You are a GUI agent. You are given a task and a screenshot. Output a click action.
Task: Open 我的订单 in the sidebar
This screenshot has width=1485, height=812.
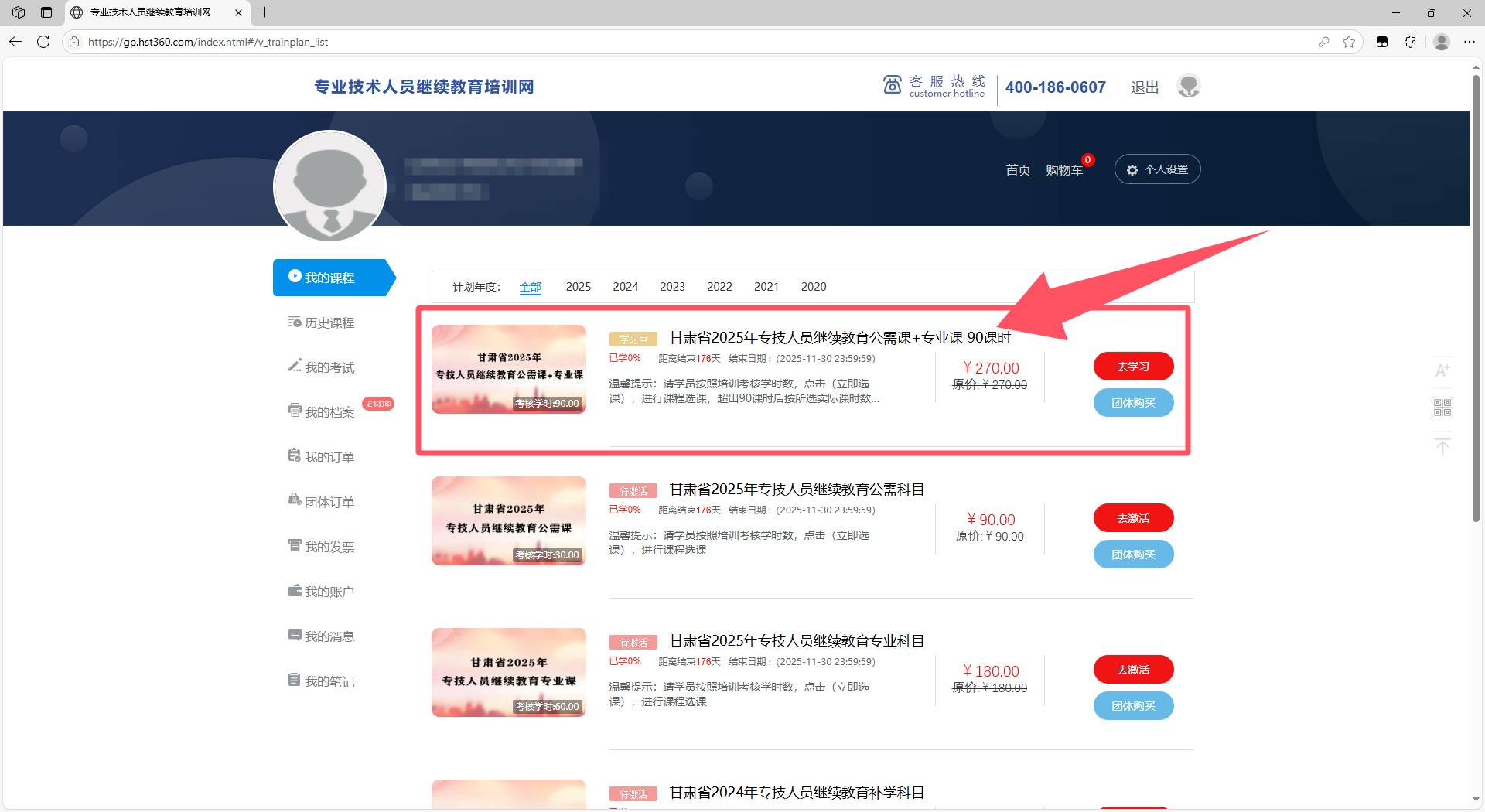[x=322, y=457]
